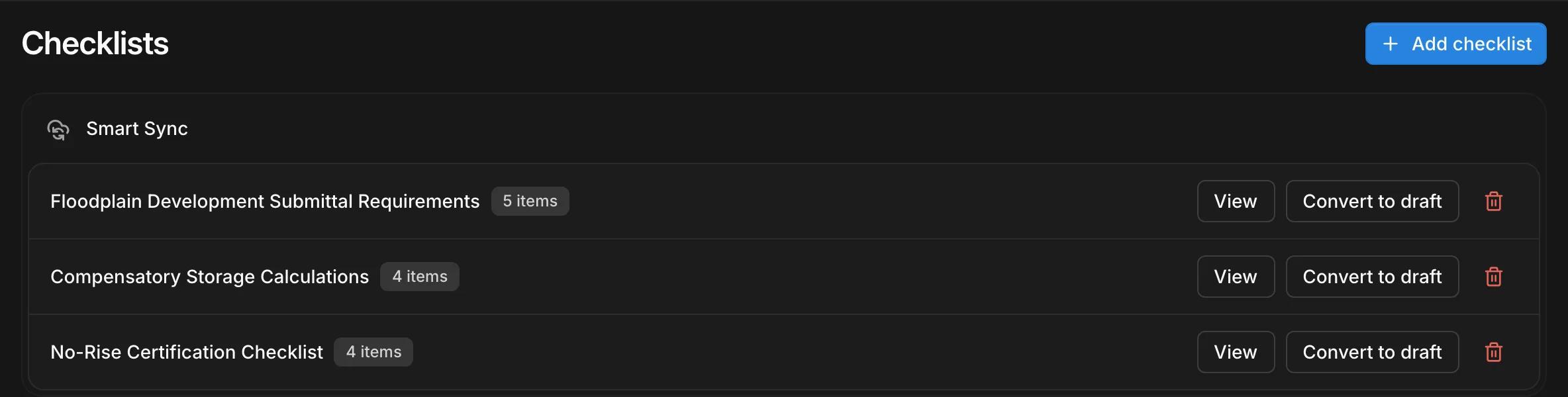Open the No-Rise Certification Checklist row title
The width and height of the screenshot is (1568, 397).
[x=187, y=352]
